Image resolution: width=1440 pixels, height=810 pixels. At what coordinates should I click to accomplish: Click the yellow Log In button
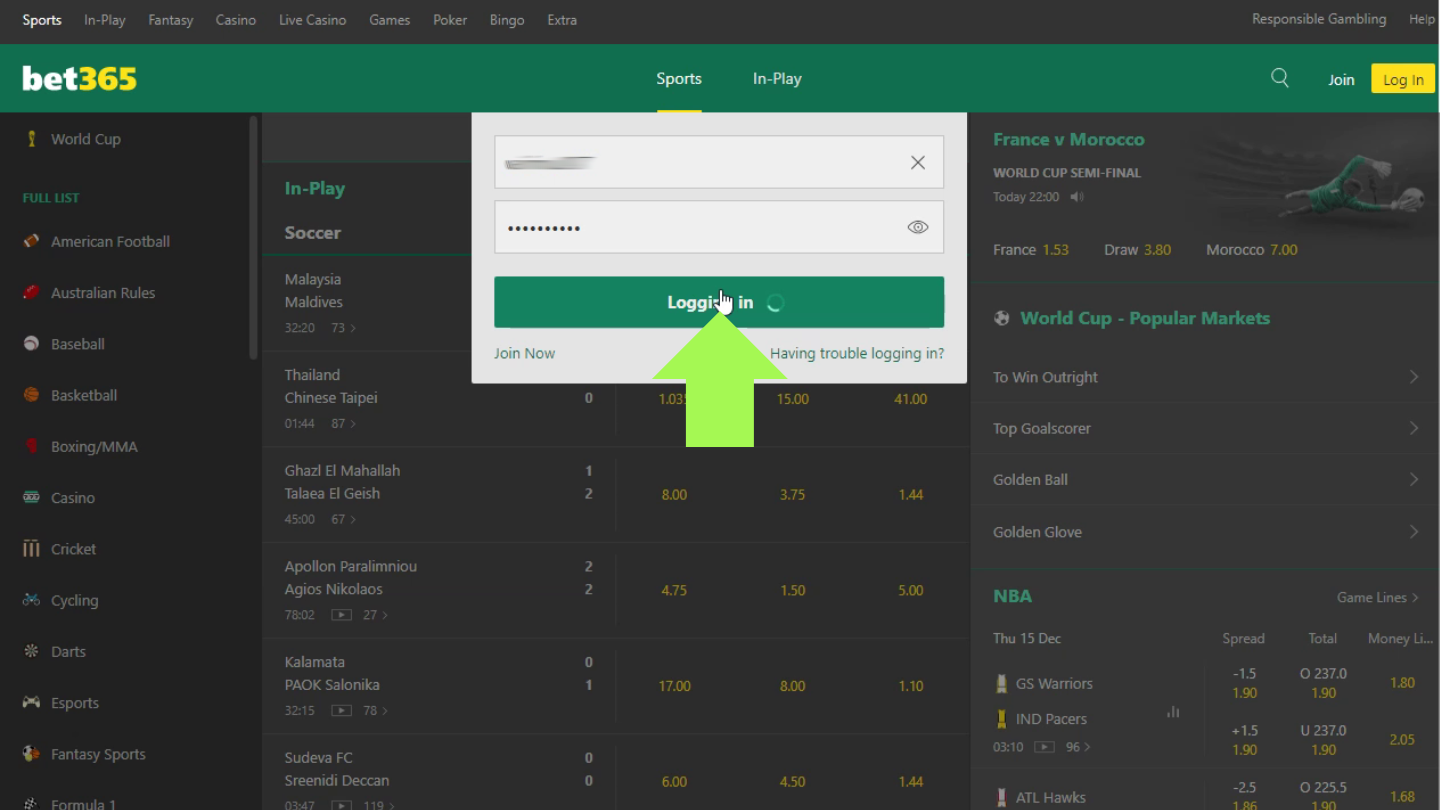click(1402, 80)
